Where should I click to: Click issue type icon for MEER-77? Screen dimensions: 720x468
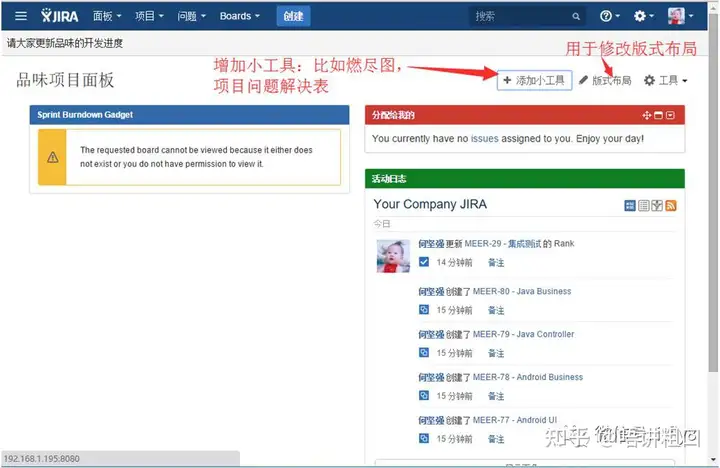pos(424,438)
